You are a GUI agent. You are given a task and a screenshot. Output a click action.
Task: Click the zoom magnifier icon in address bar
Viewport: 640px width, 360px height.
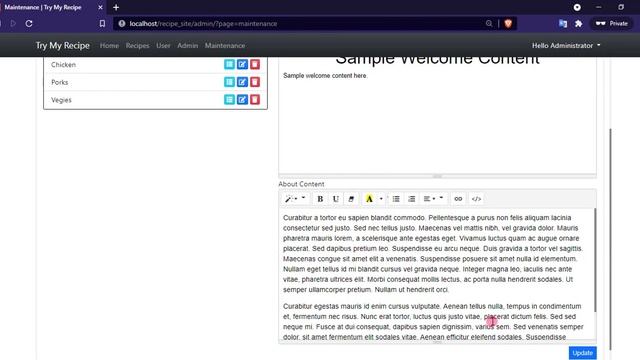coord(489,24)
